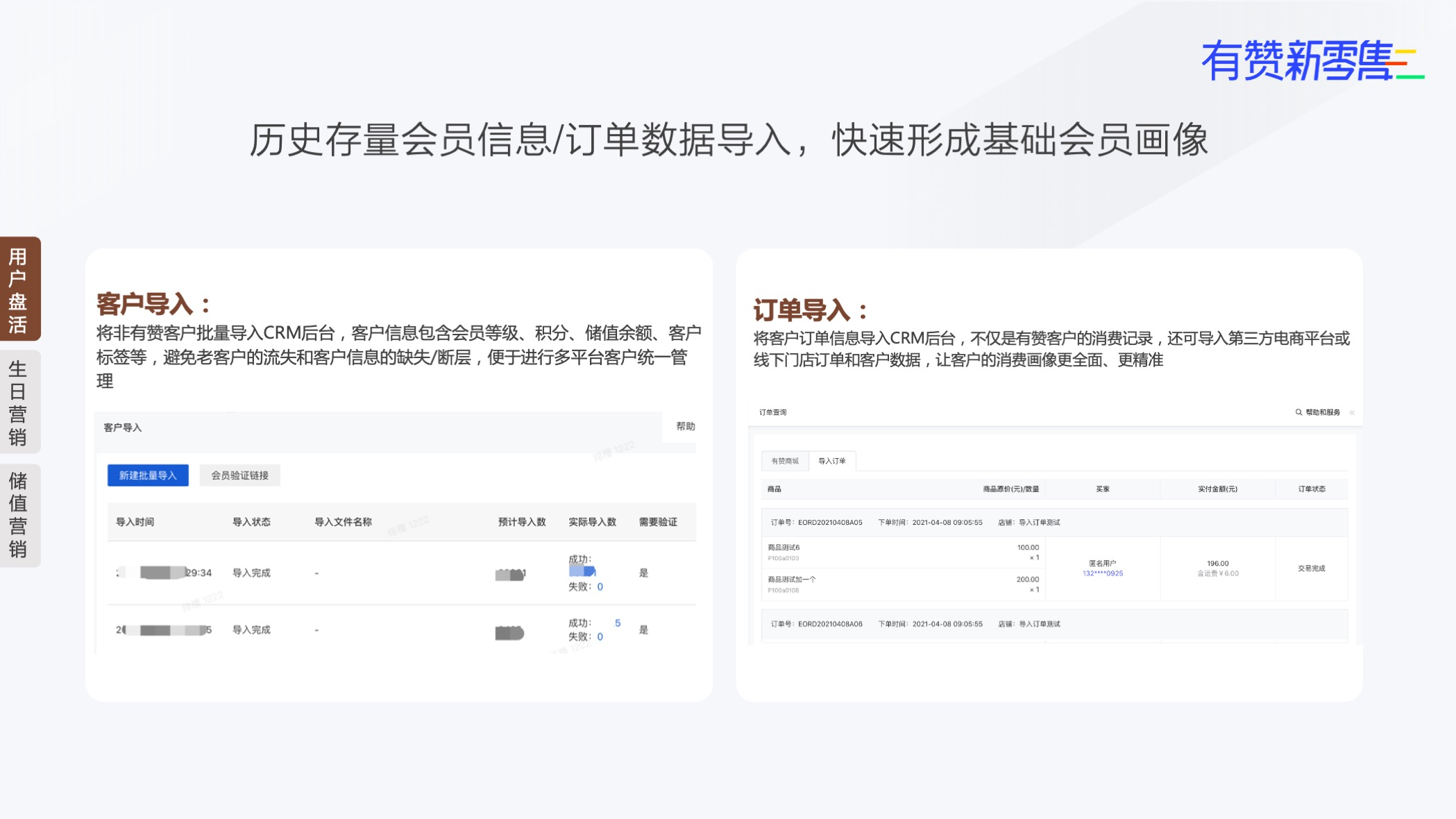
Task: Click 导入完成 in the row with 成功 5
Action: point(251,630)
